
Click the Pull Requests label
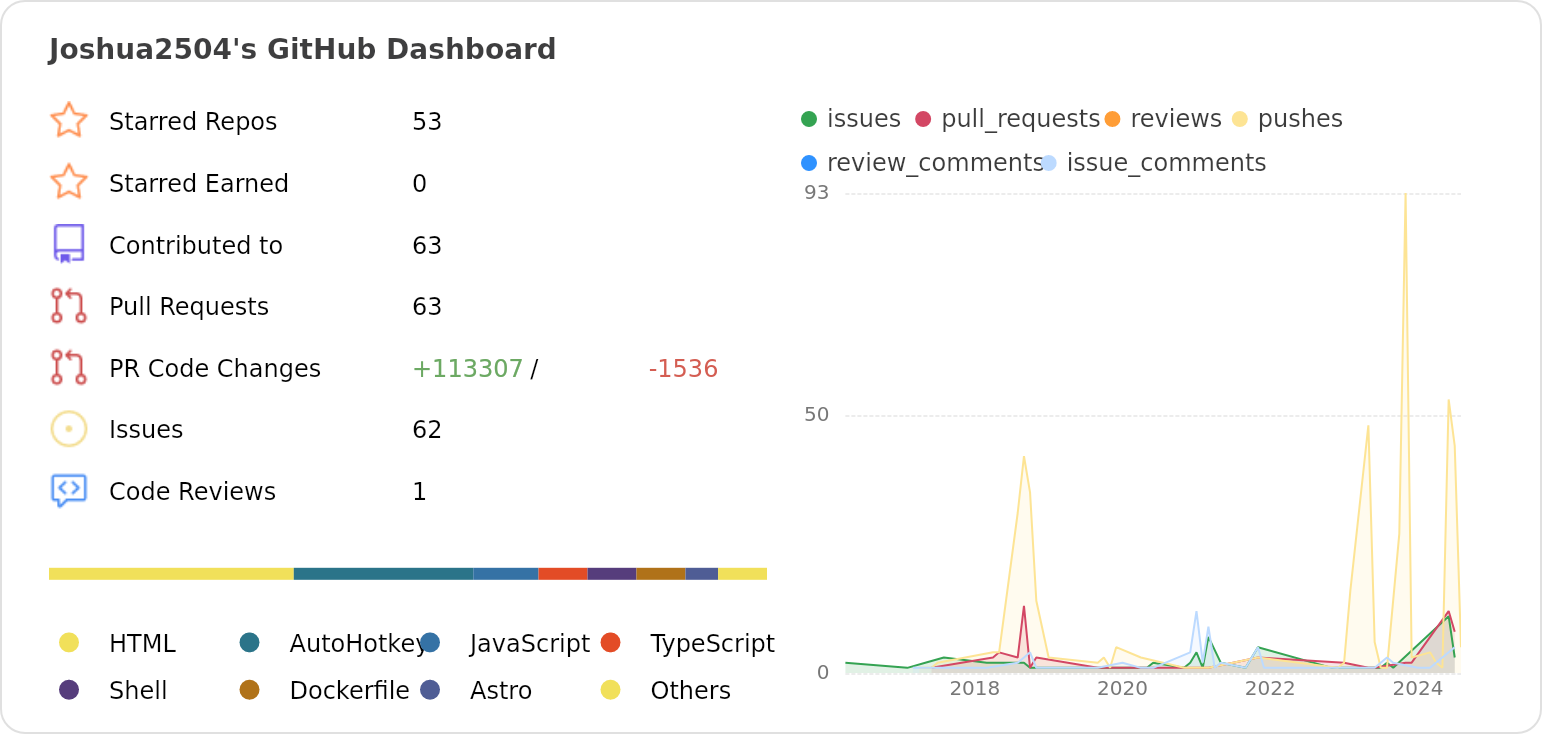point(189,307)
